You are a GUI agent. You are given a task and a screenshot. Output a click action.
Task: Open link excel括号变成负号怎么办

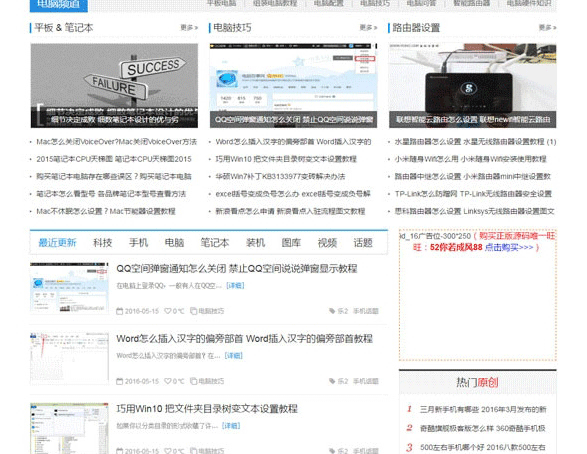point(293,194)
